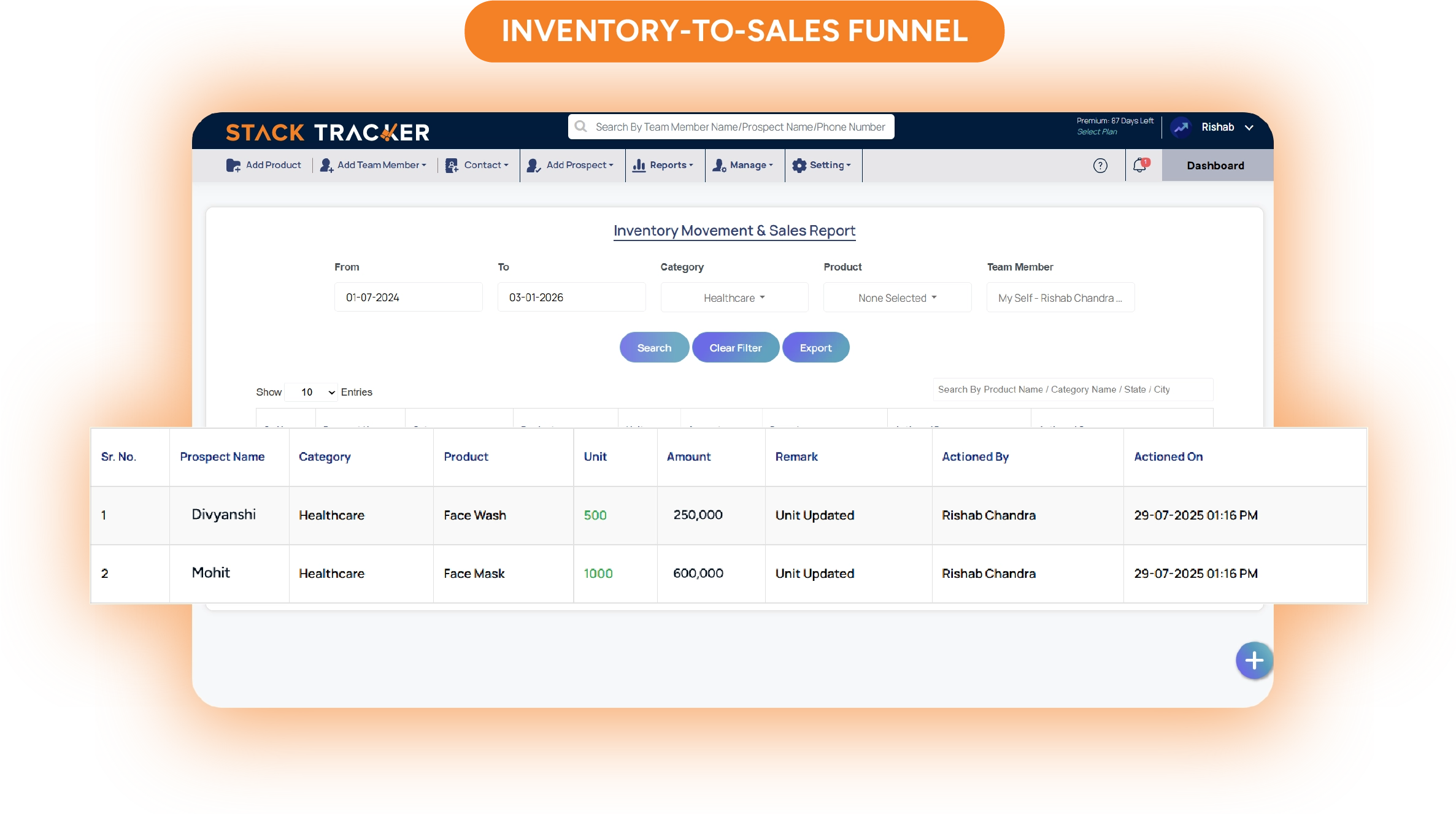Click the Reports bar chart icon
This screenshot has height=814, width=1456.
tap(639, 165)
